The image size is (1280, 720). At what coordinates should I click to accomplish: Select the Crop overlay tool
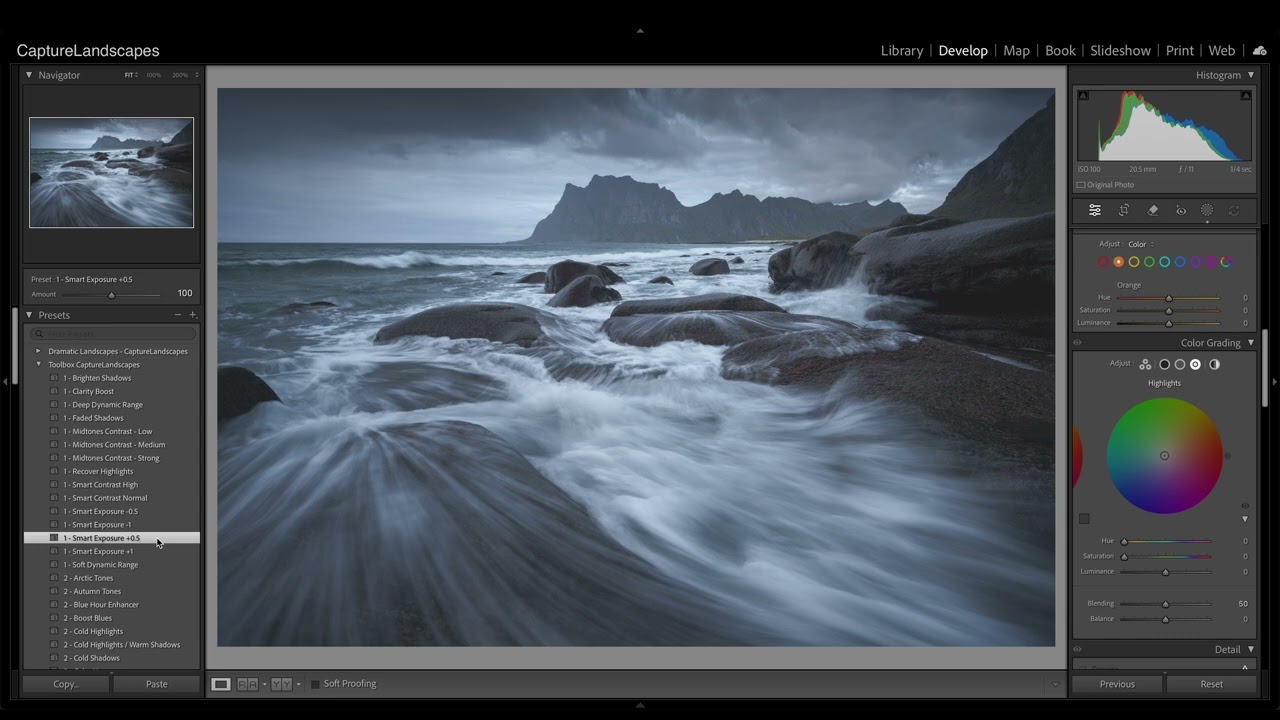click(x=1124, y=210)
